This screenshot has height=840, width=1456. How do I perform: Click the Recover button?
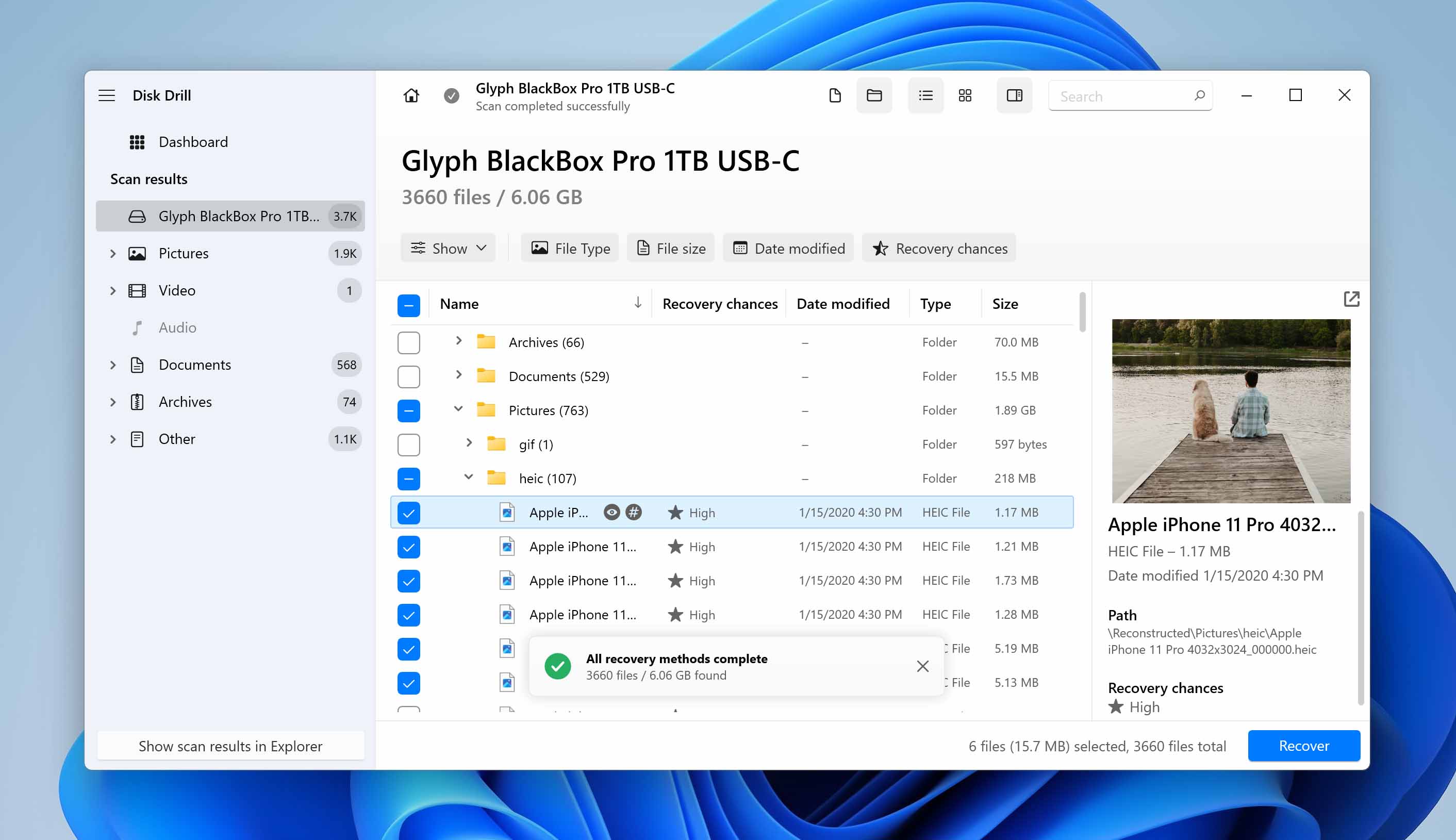1304,746
